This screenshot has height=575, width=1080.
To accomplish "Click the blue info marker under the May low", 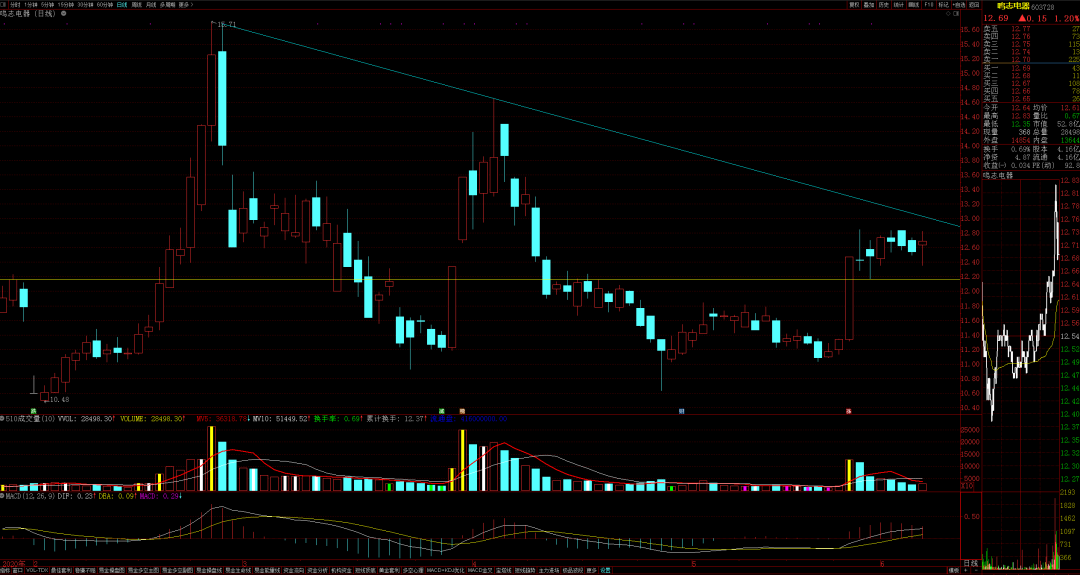I will pyautogui.click(x=681, y=411).
